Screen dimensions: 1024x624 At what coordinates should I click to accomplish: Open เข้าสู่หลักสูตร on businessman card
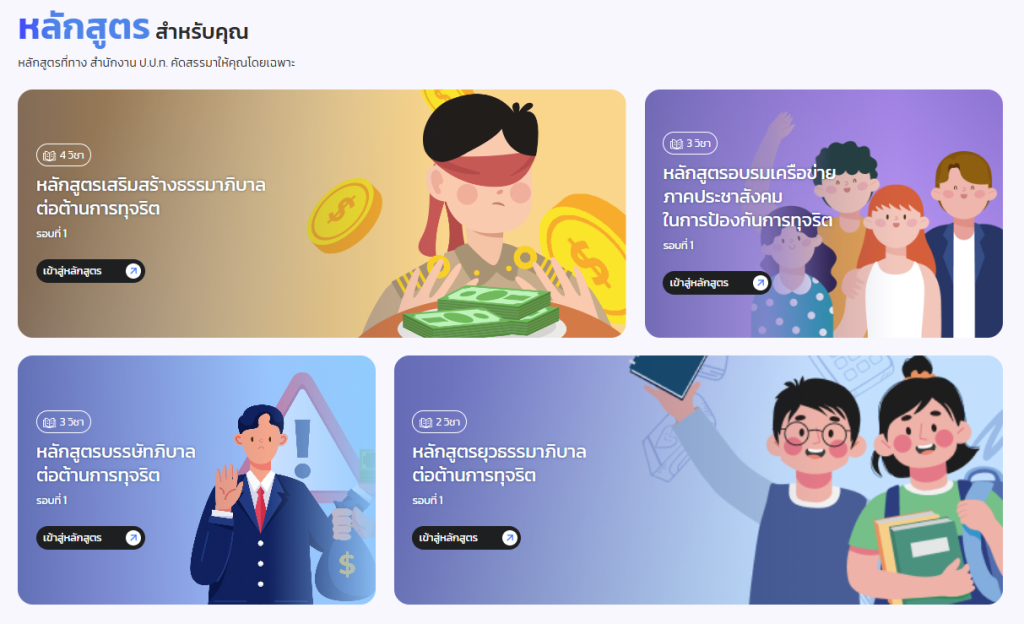coord(90,538)
